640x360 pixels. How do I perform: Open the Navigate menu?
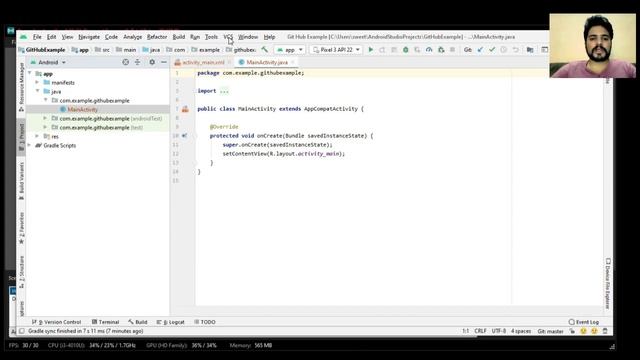(89, 37)
